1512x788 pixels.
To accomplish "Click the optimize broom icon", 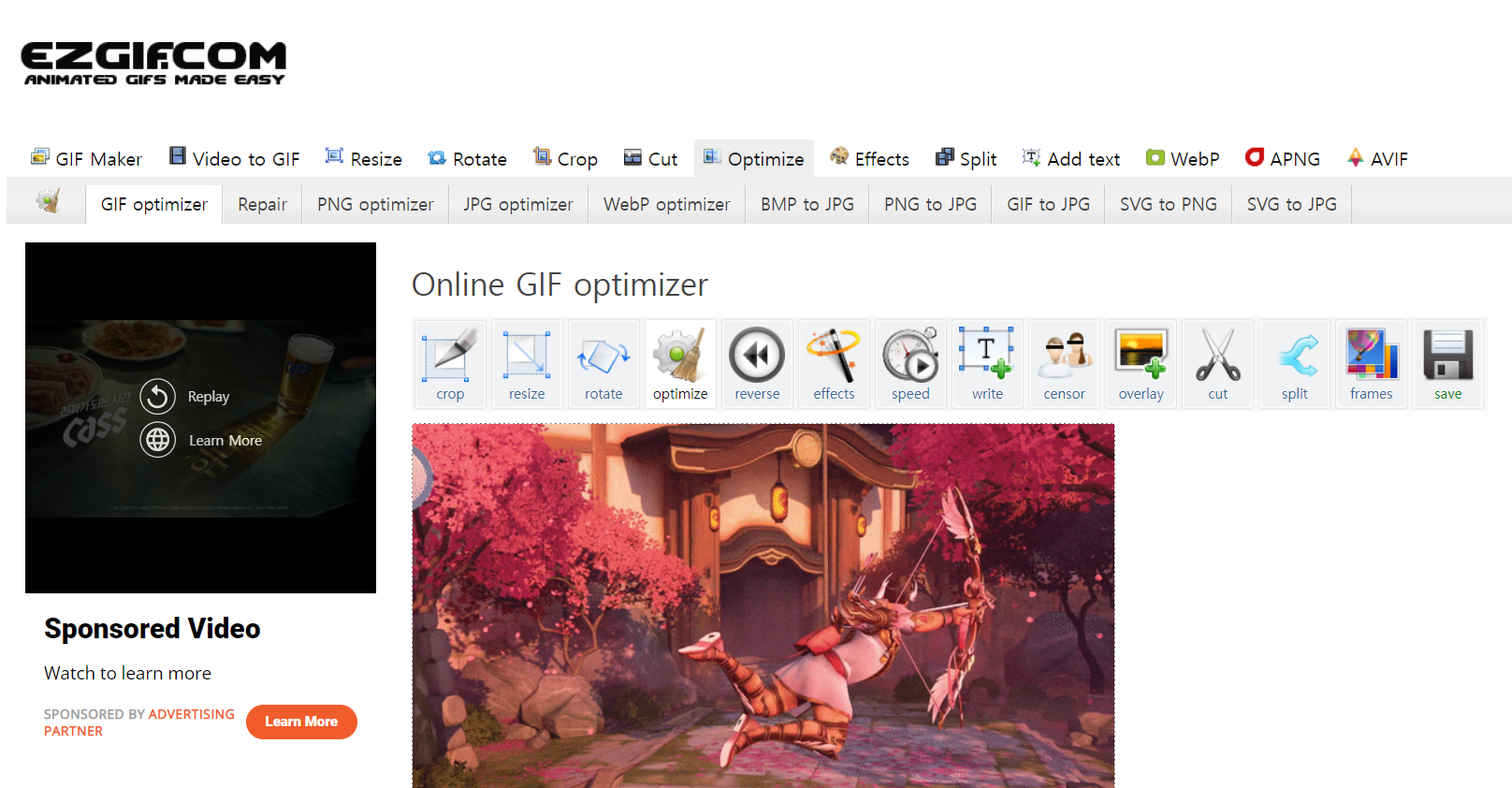I will (x=680, y=364).
